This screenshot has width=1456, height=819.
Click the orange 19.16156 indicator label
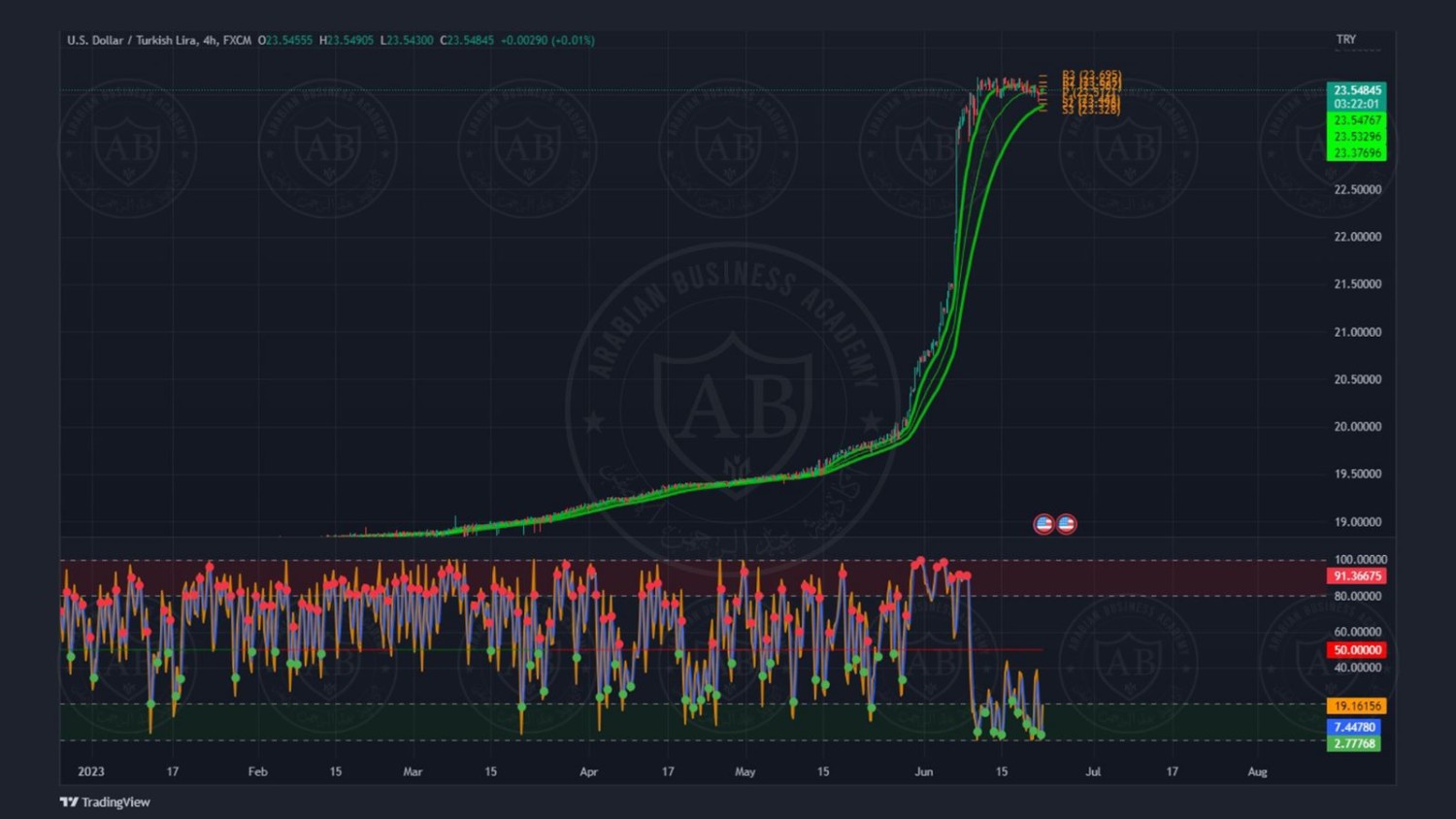pos(1356,706)
